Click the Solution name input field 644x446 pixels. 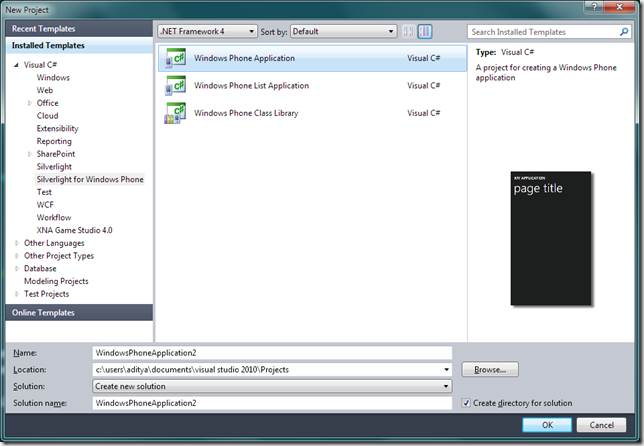(x=272, y=403)
